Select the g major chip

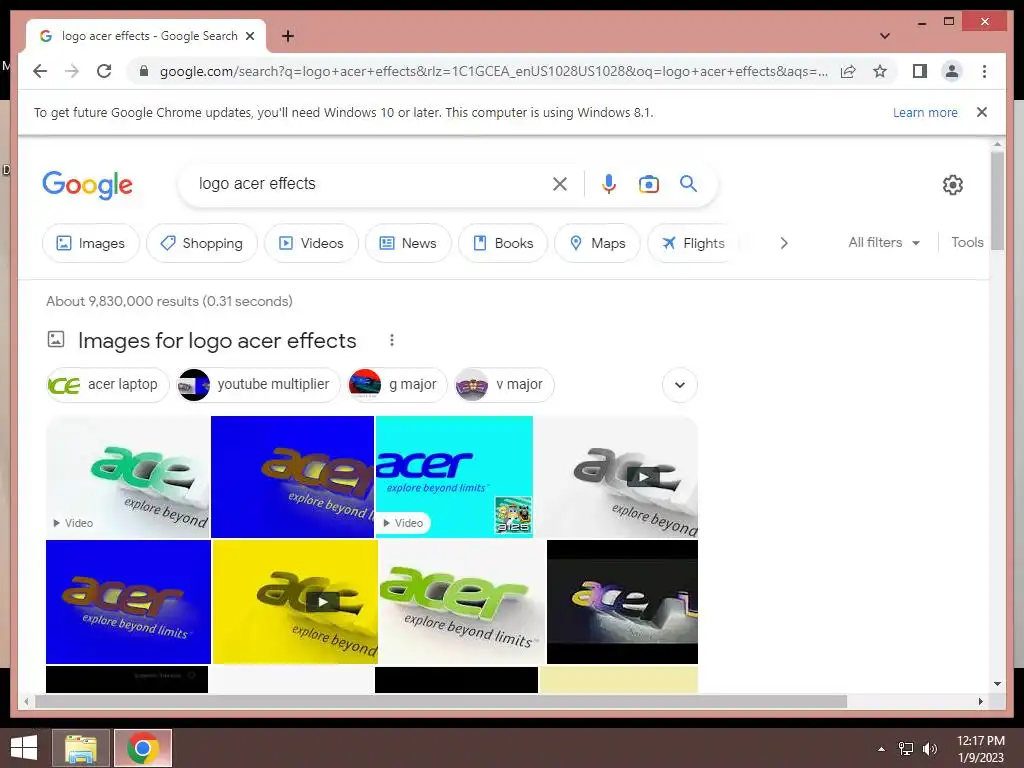point(398,385)
